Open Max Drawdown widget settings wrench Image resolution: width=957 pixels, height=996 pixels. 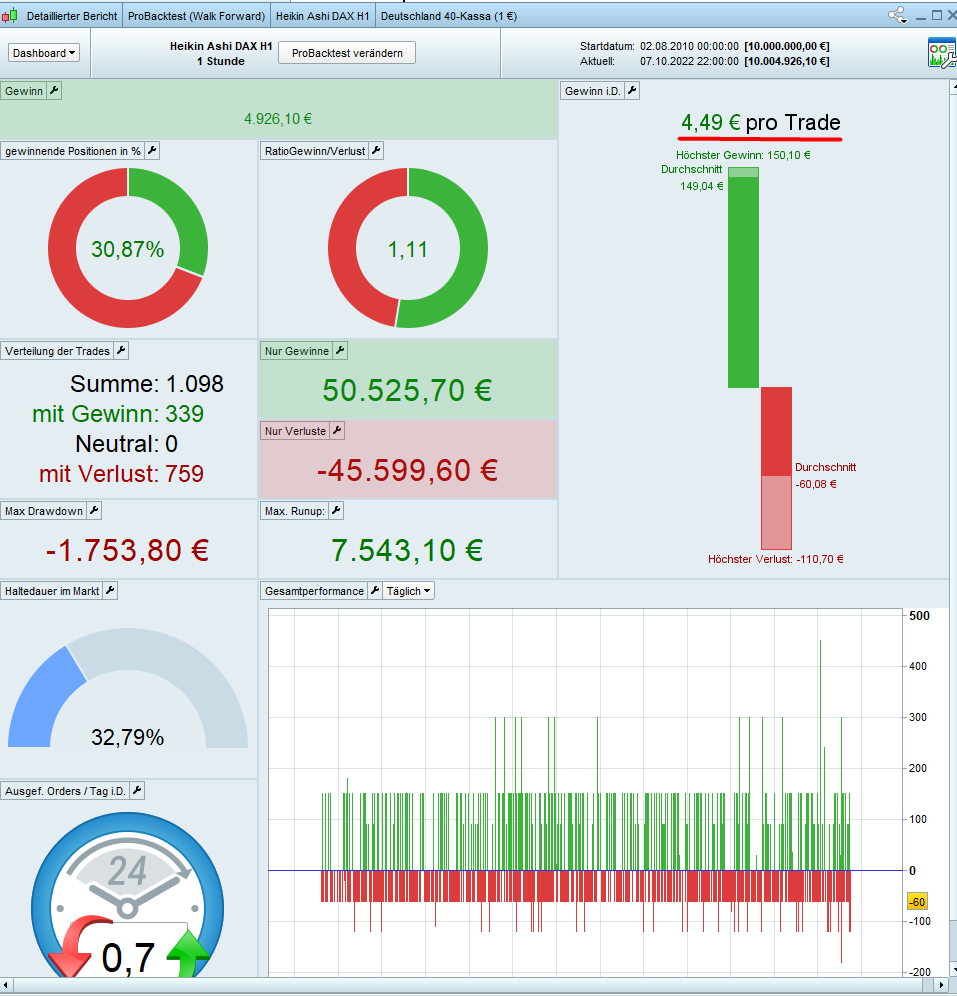pos(94,511)
